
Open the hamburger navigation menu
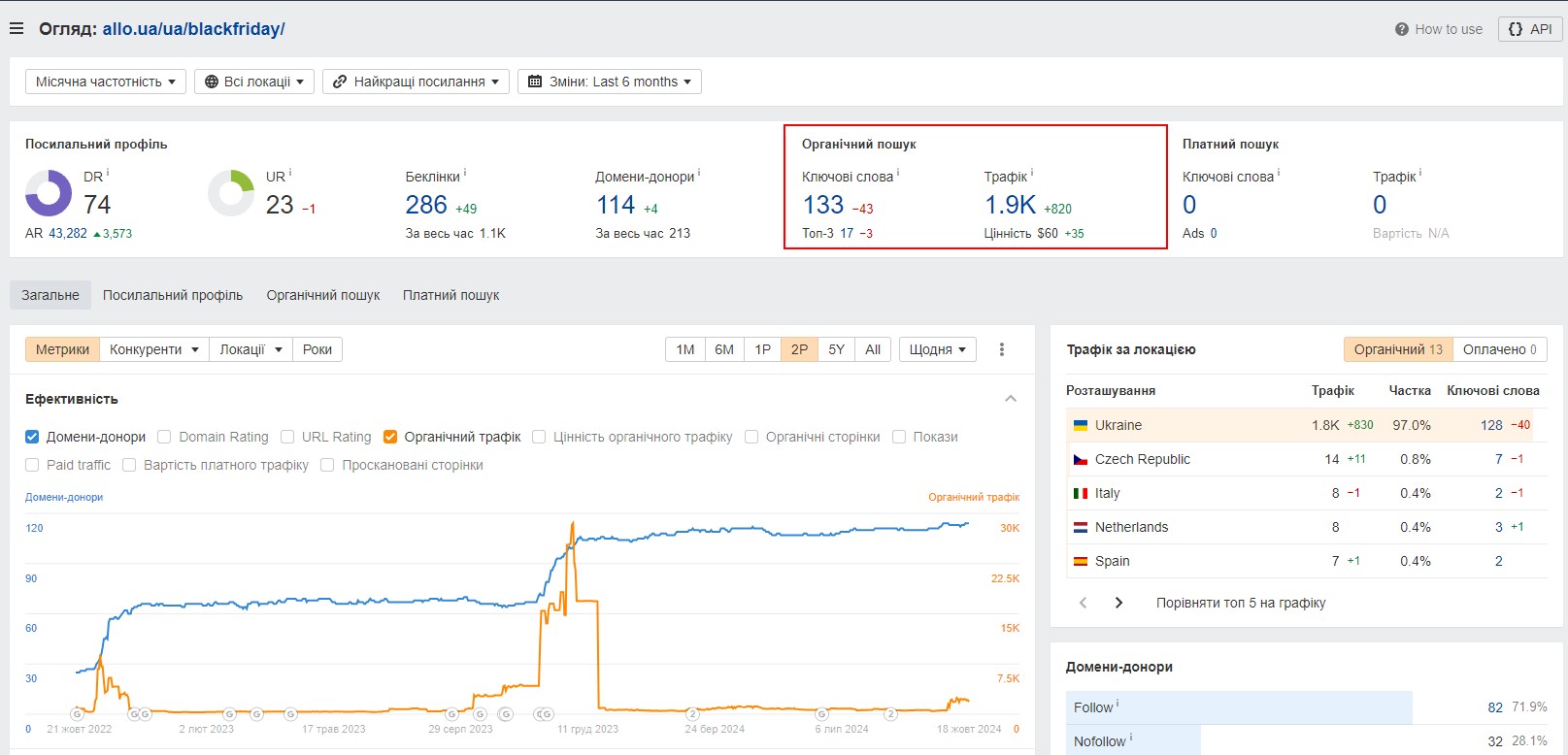click(17, 29)
